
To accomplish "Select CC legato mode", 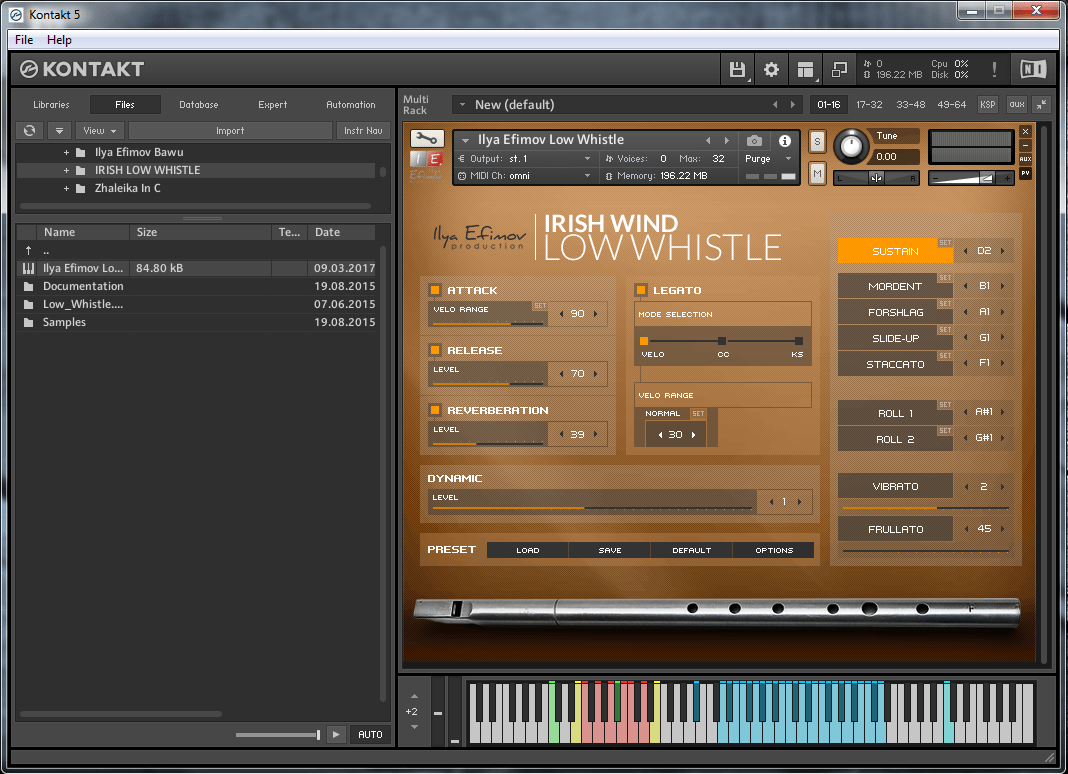I will pyautogui.click(x=722, y=341).
